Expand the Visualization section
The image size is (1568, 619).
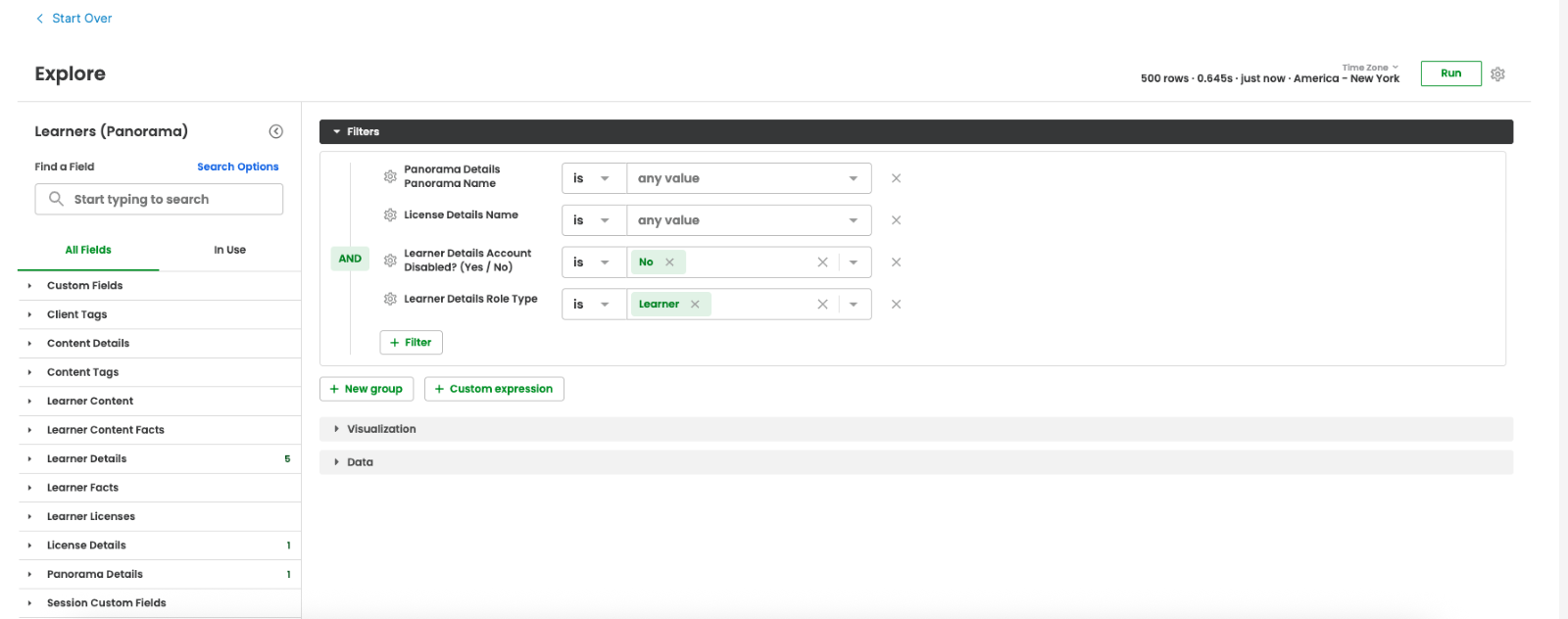[x=916, y=429]
